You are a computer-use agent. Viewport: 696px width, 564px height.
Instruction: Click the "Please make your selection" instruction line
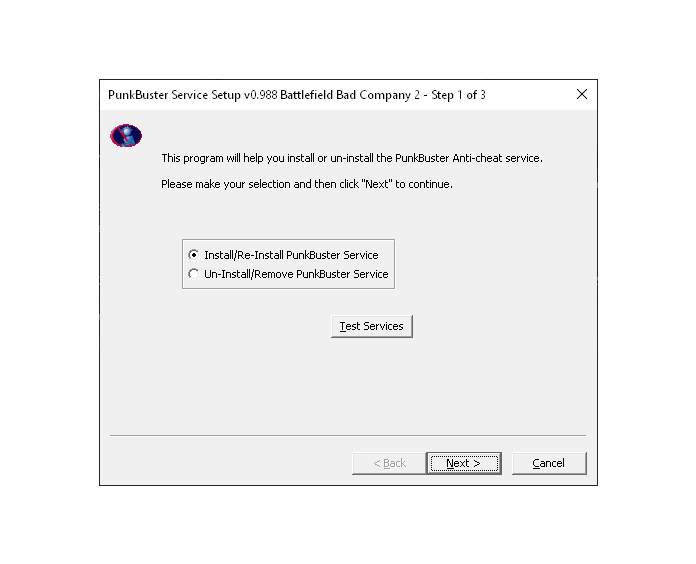[x=307, y=184]
